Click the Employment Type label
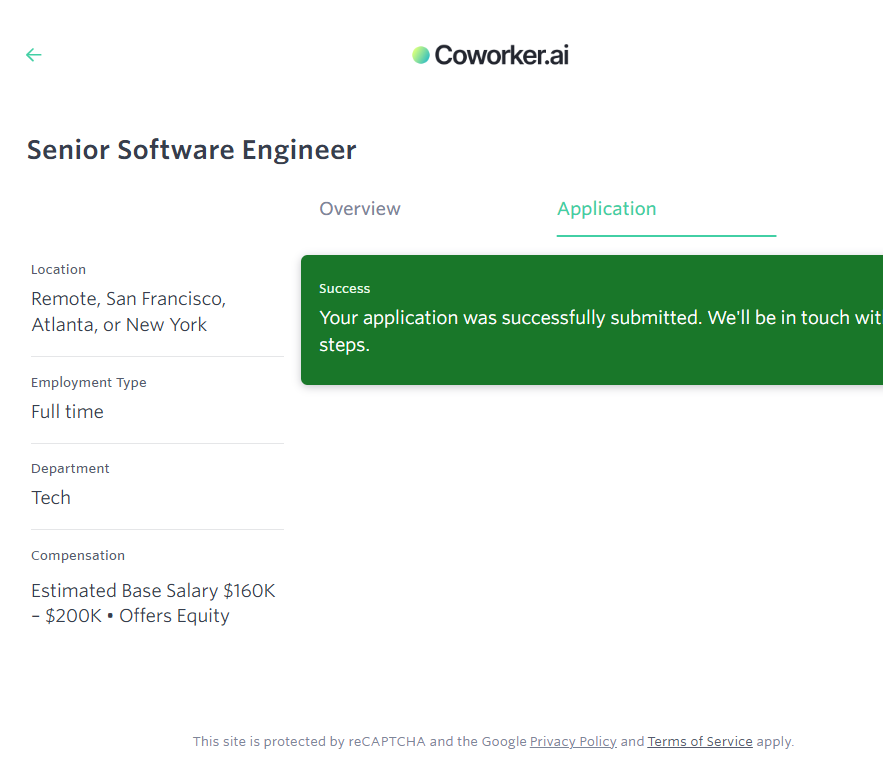The image size is (883, 766). point(88,383)
